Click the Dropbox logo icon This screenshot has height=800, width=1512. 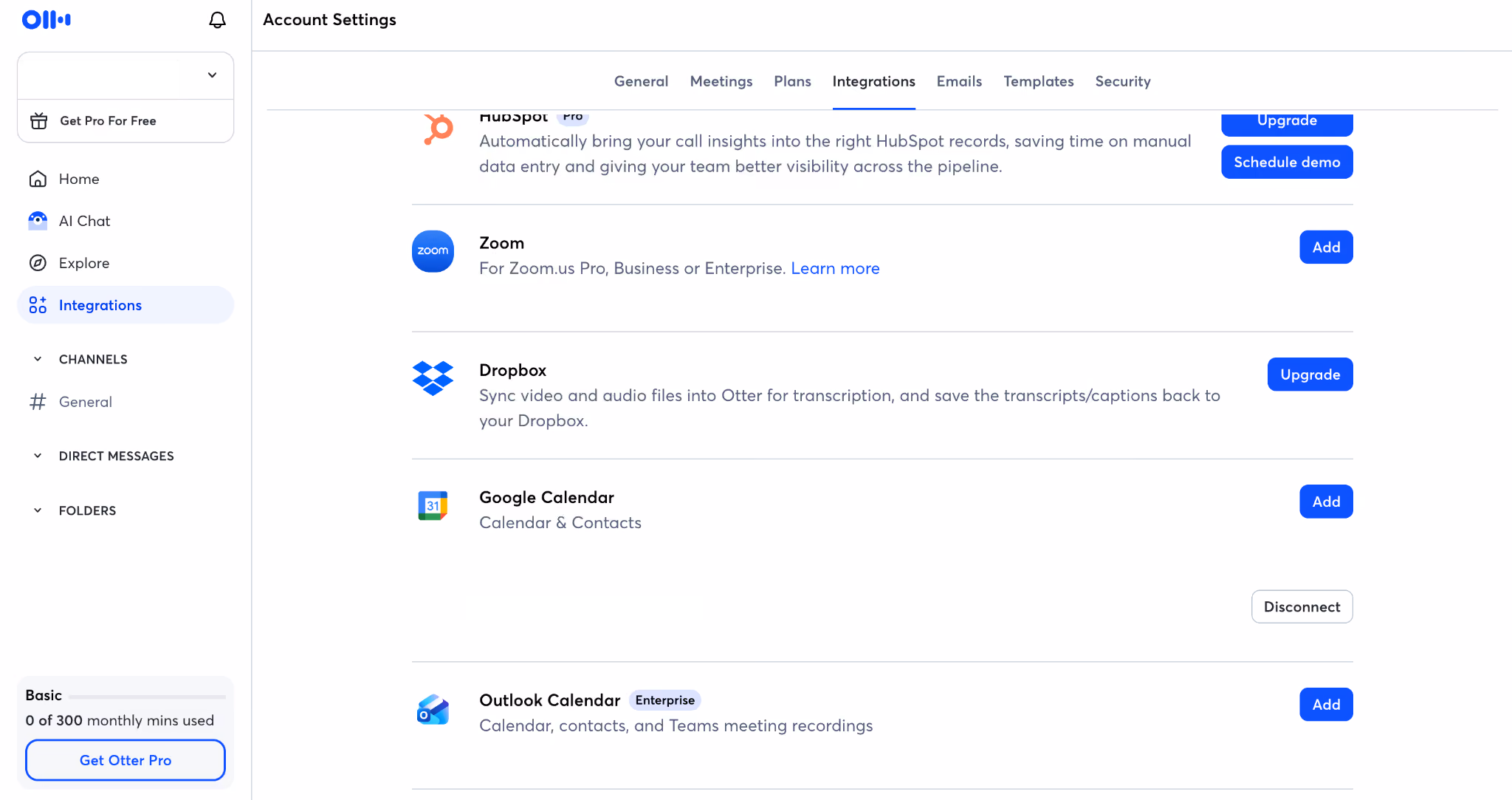(433, 378)
